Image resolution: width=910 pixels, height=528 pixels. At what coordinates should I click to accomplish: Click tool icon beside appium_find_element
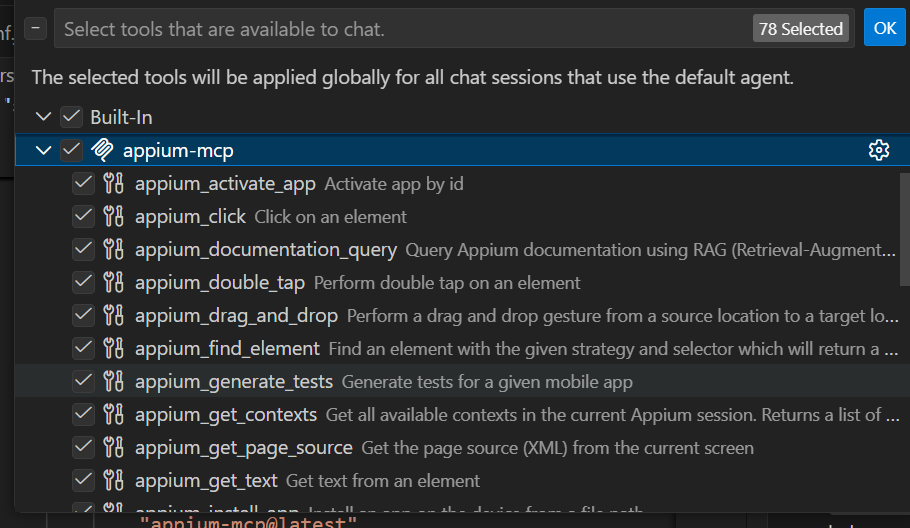click(x=114, y=349)
